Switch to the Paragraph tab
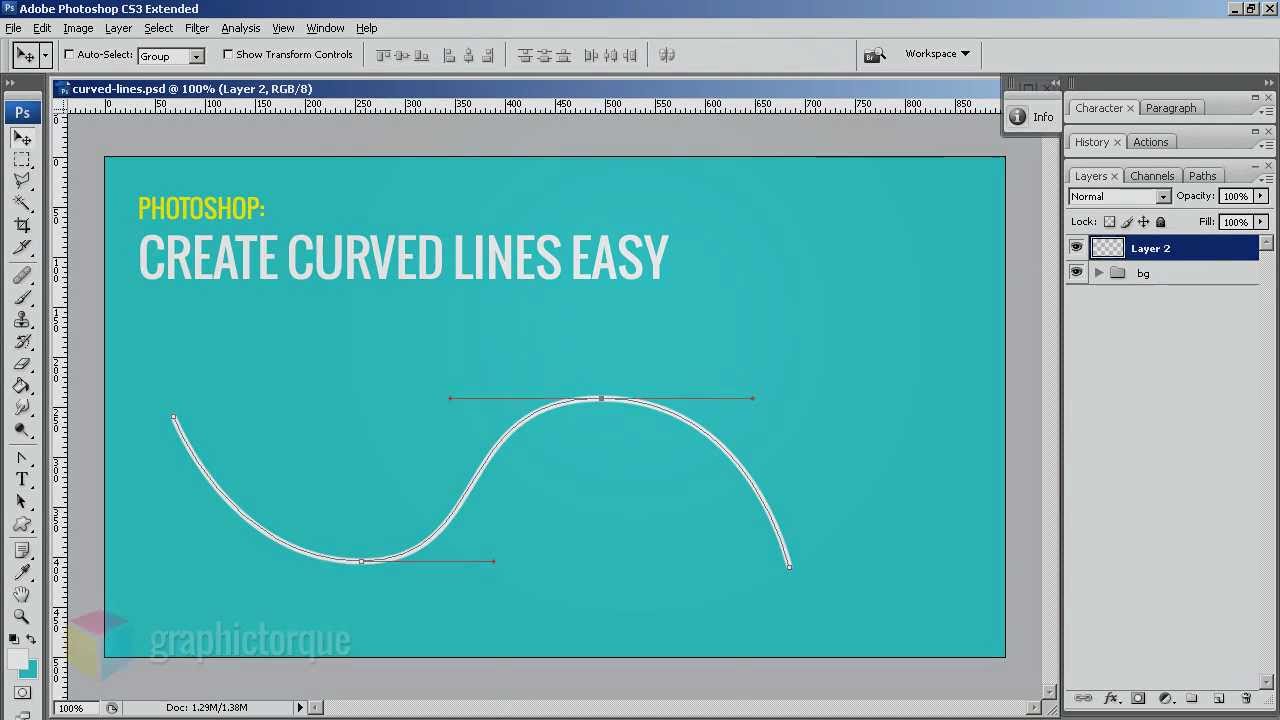1280x720 pixels. [1171, 108]
